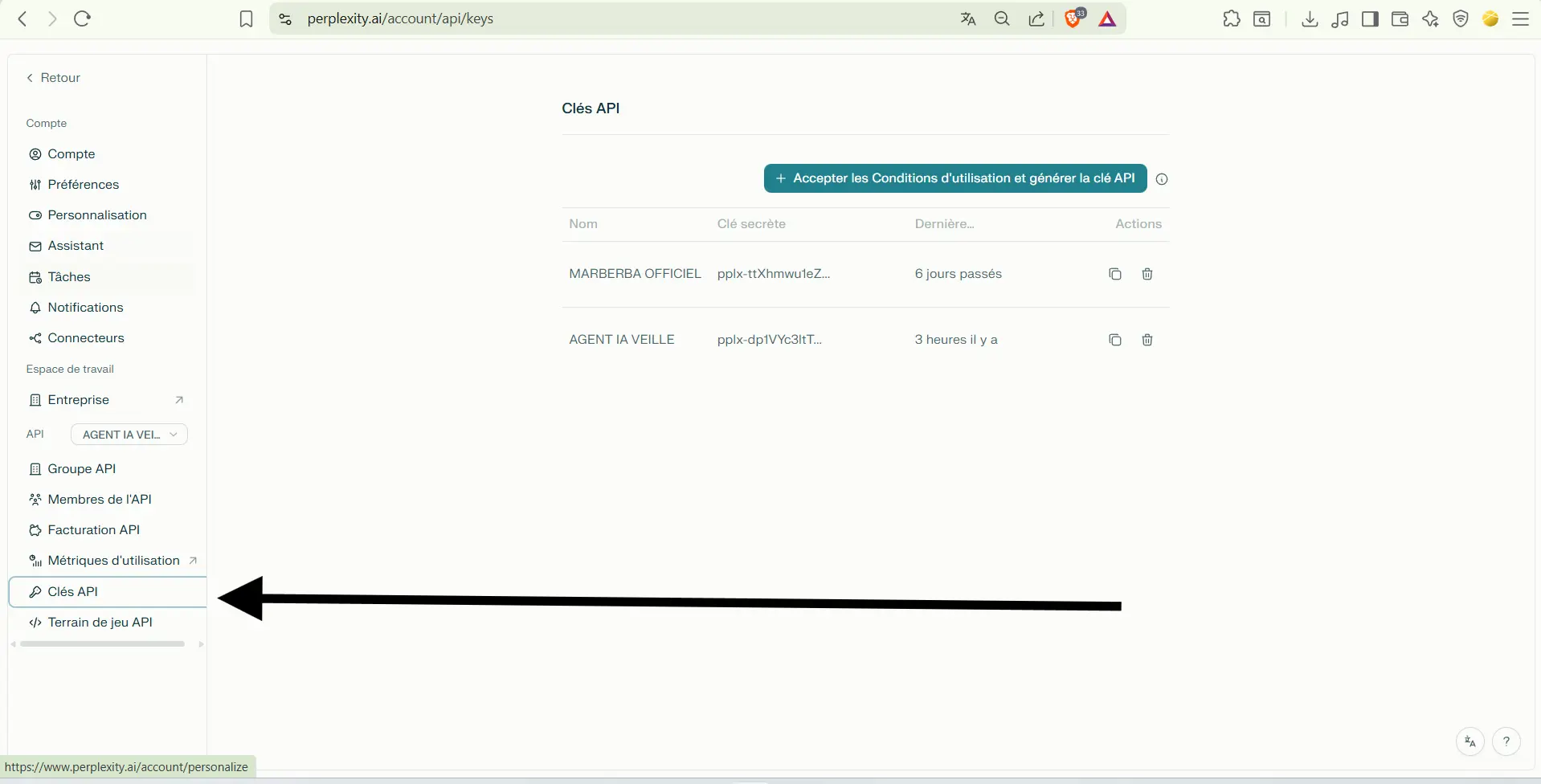Open the Brave Rewards triangle icon
1541x784 pixels.
1107,18
